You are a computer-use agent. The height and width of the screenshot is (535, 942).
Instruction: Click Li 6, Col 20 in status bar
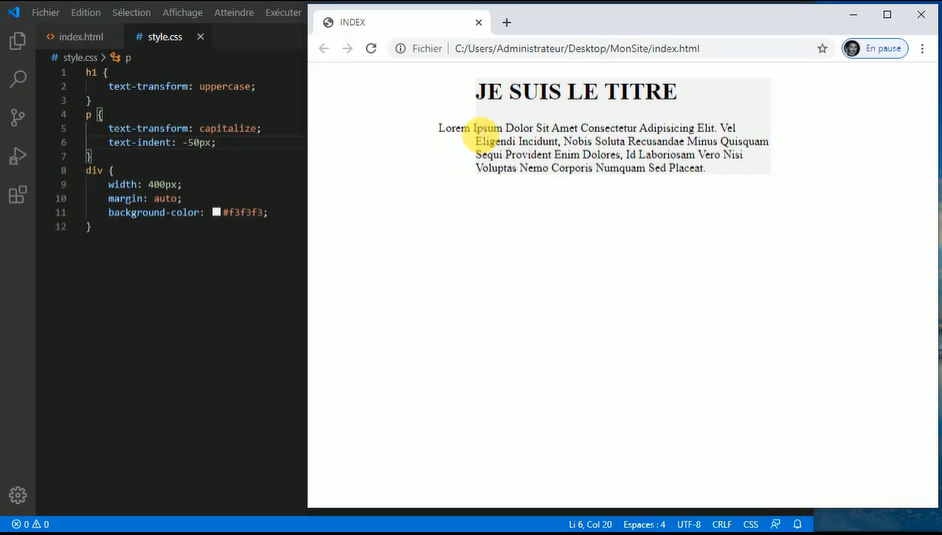click(x=590, y=524)
